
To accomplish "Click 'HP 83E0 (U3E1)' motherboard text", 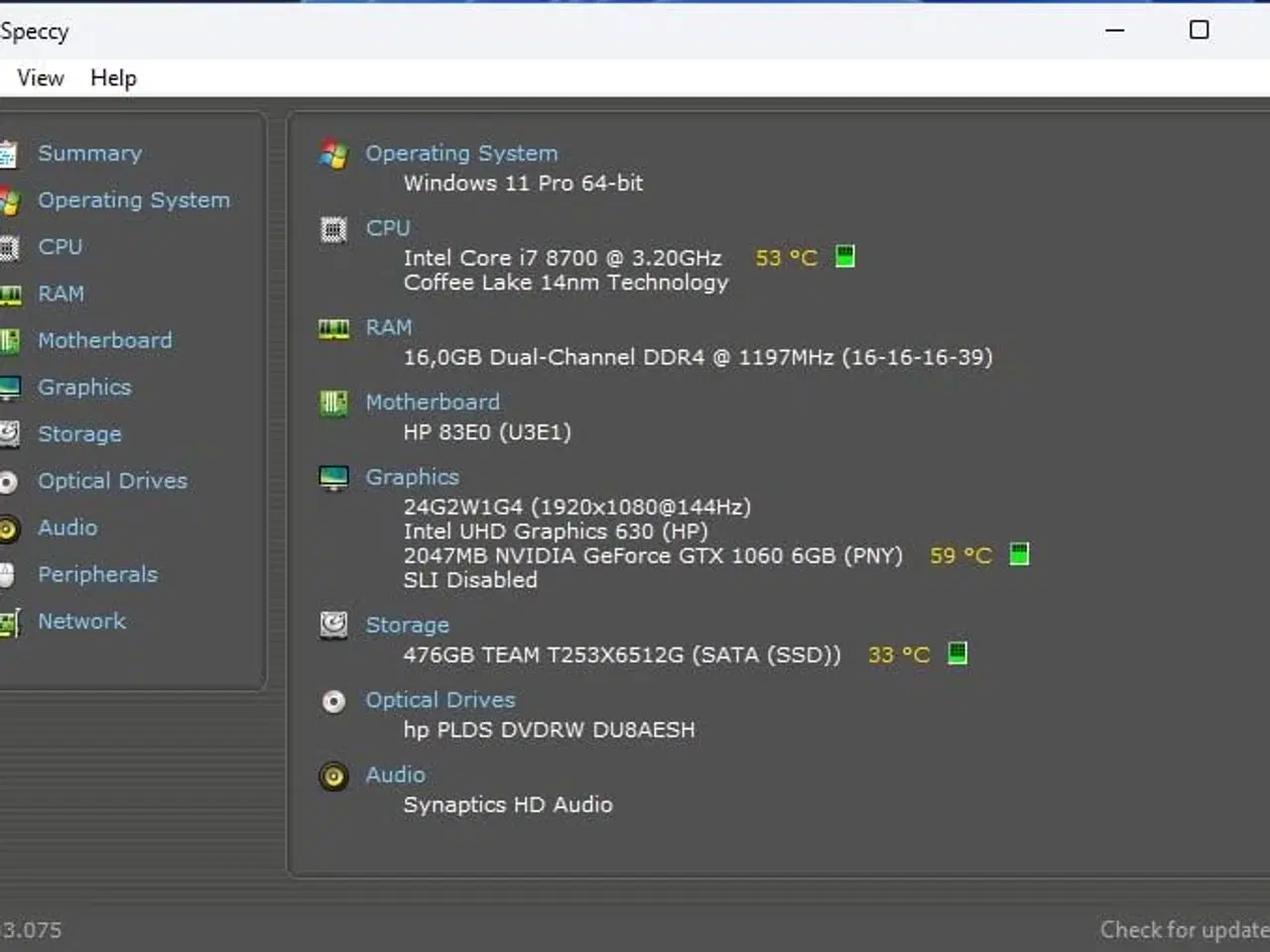I will pyautogui.click(x=487, y=431).
